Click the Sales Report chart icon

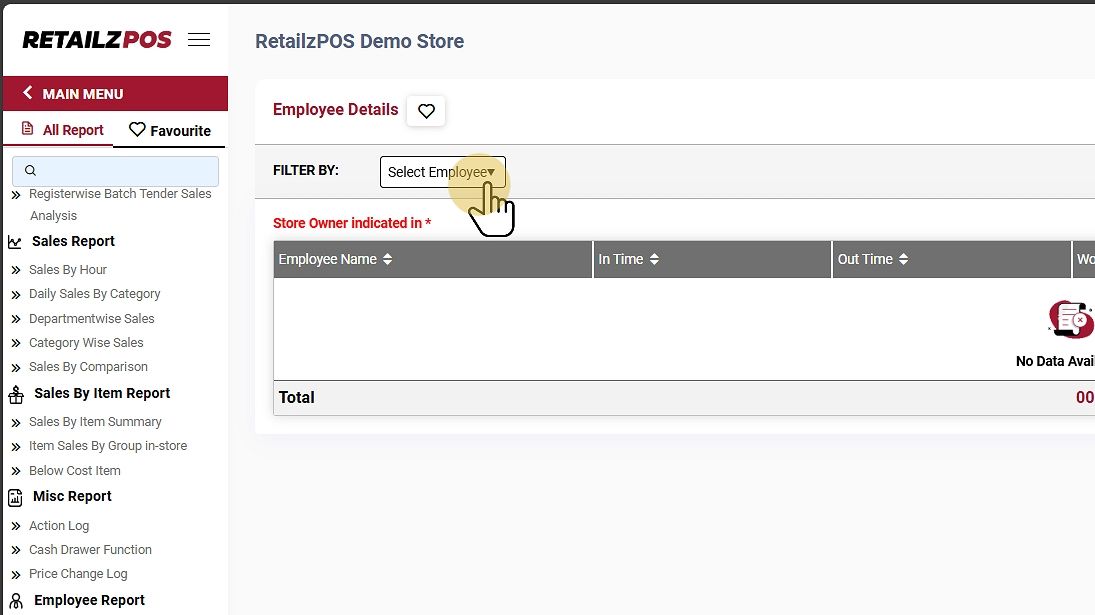15,242
